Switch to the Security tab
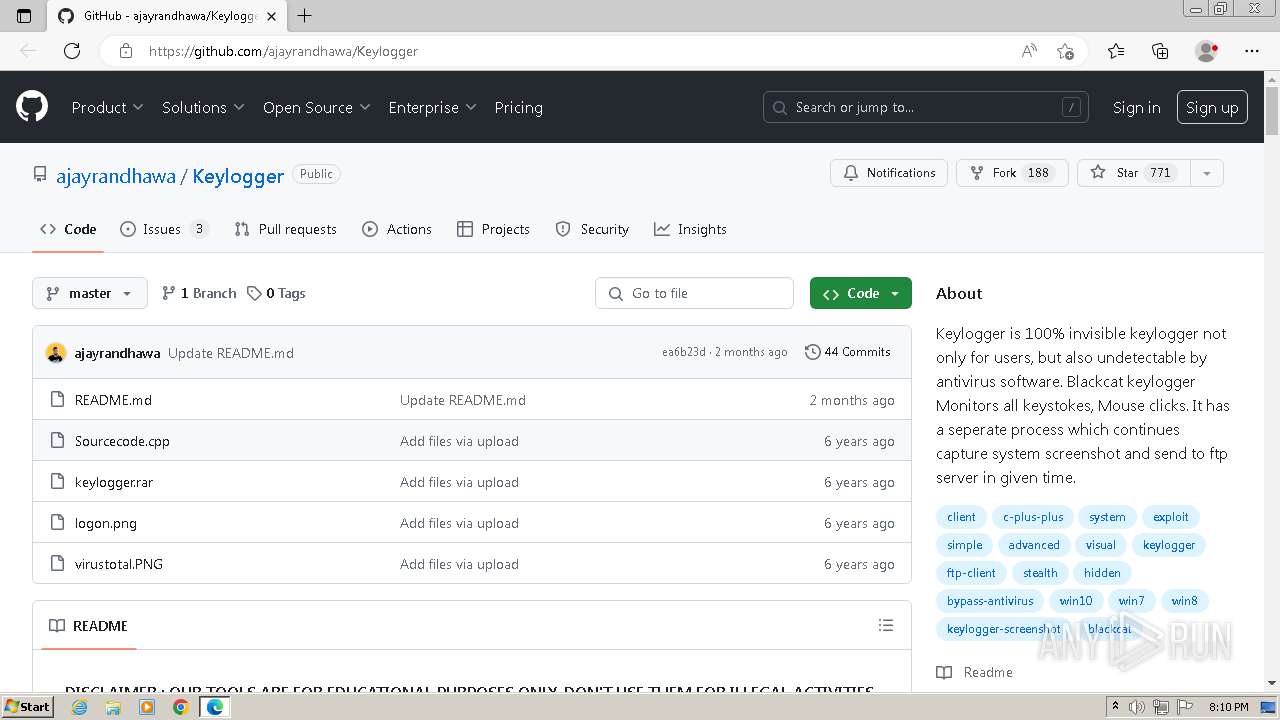1280x720 pixels. (x=592, y=229)
